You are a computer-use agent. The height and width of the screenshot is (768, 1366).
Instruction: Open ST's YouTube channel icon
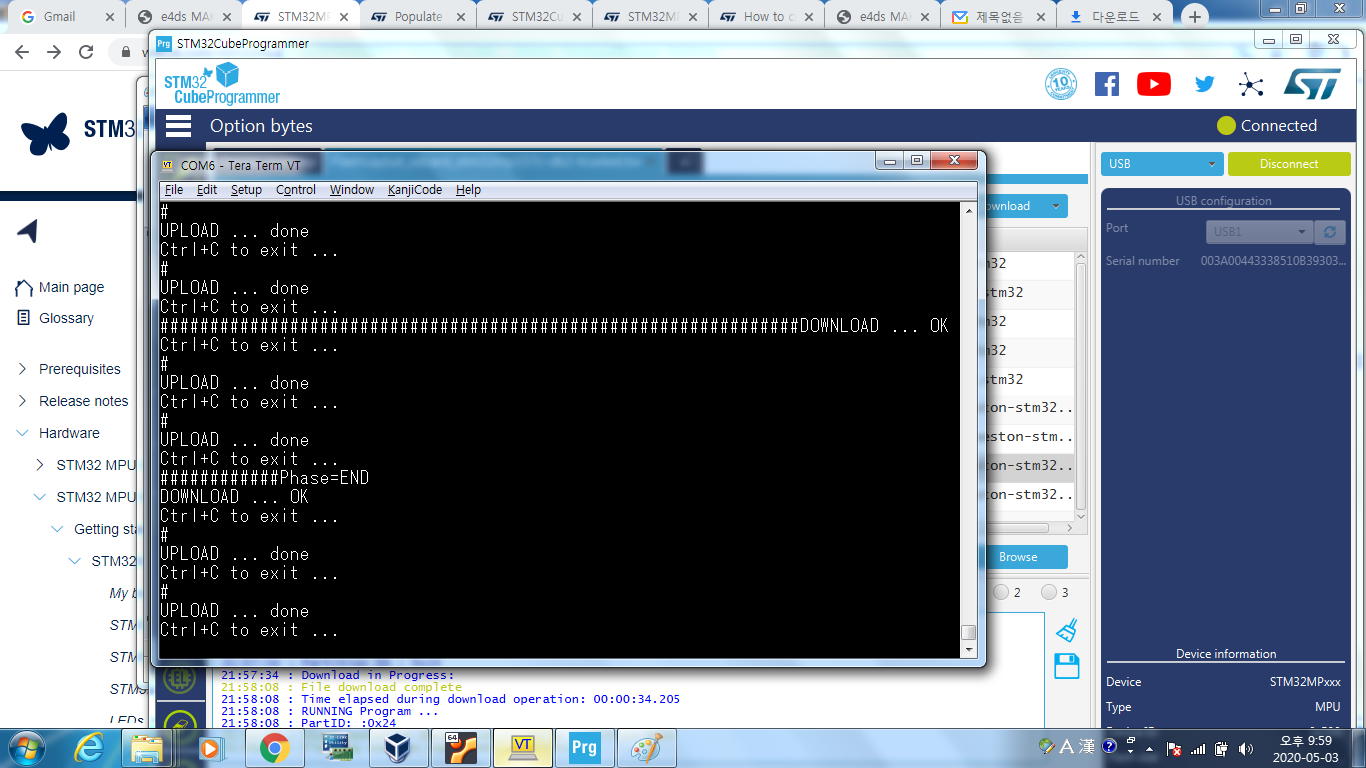(x=1154, y=84)
